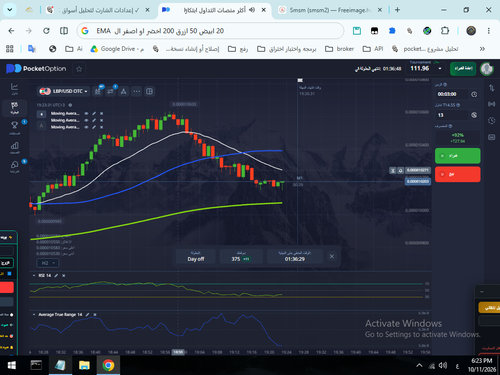Image resolution: width=500 pixels, height=375 pixels.
Task: Open the trades arrows icon in right rail
Action: coord(491,88)
